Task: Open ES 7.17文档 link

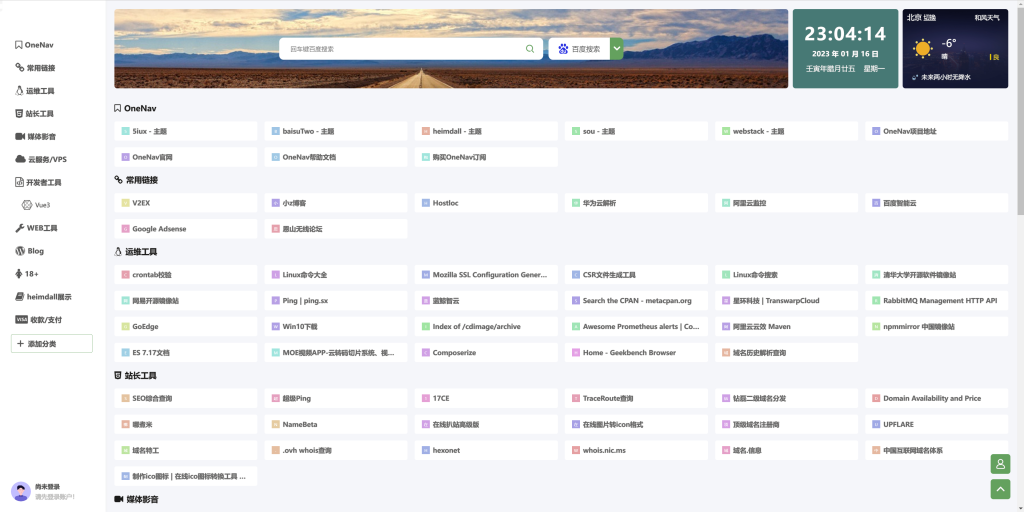Action: coord(185,353)
